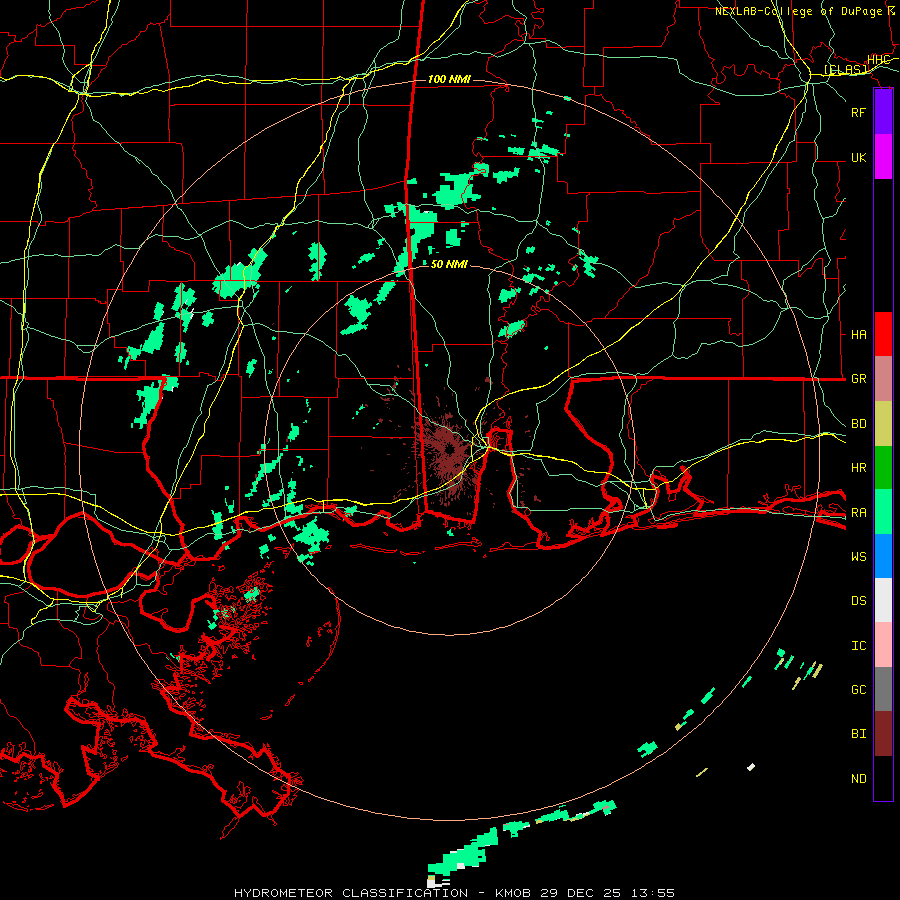Click the 'NEXLAB-College of DuPage' credit text
This screenshot has height=900, width=900.
(798, 11)
